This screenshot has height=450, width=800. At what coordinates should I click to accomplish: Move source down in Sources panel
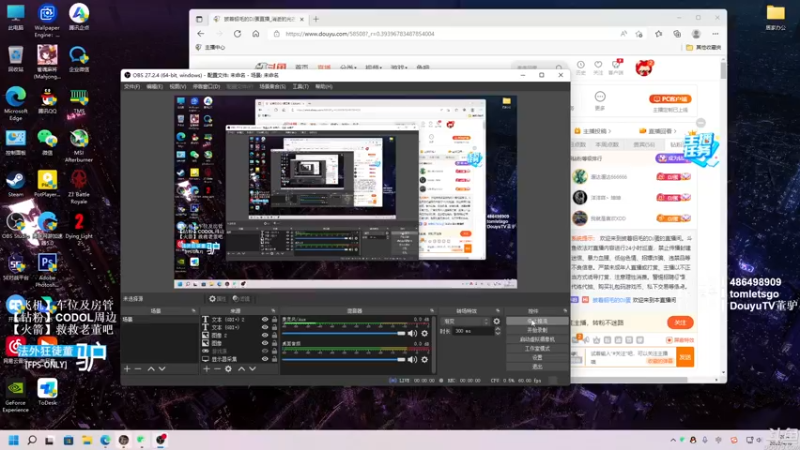[253, 368]
